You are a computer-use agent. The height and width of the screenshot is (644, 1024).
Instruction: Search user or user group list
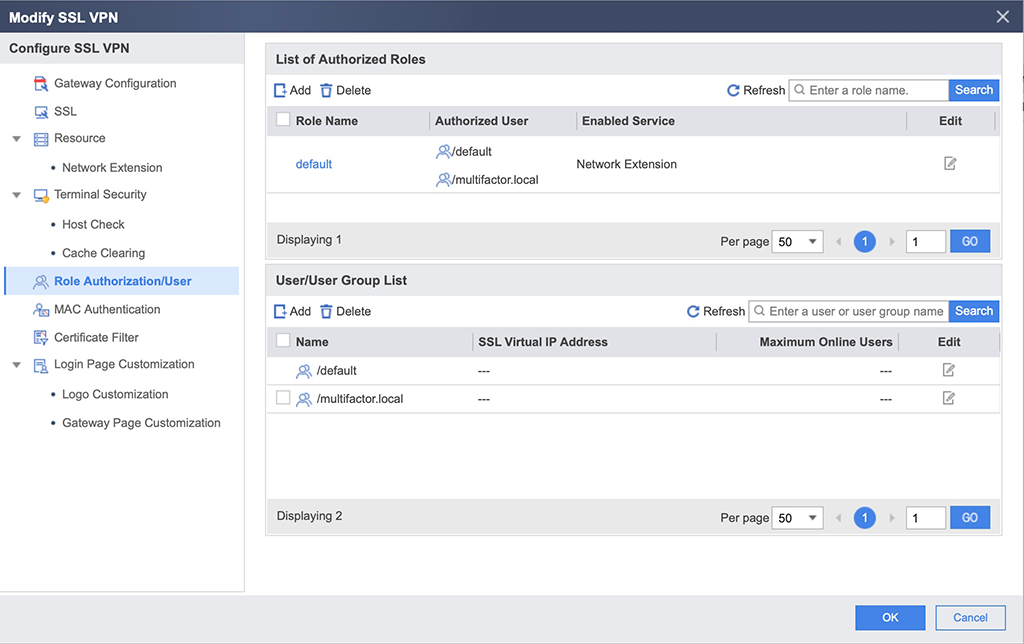point(973,311)
